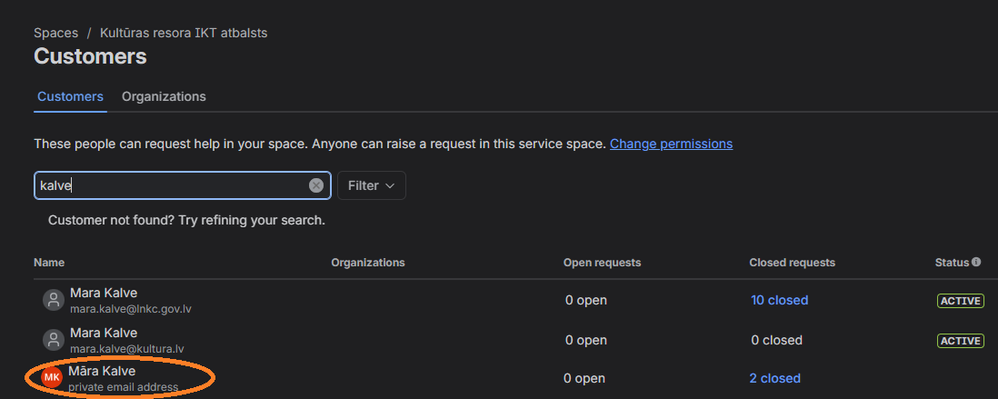Image resolution: width=998 pixels, height=399 pixels.
Task: Open the 2 closed requests link
Action: pyautogui.click(x=775, y=378)
